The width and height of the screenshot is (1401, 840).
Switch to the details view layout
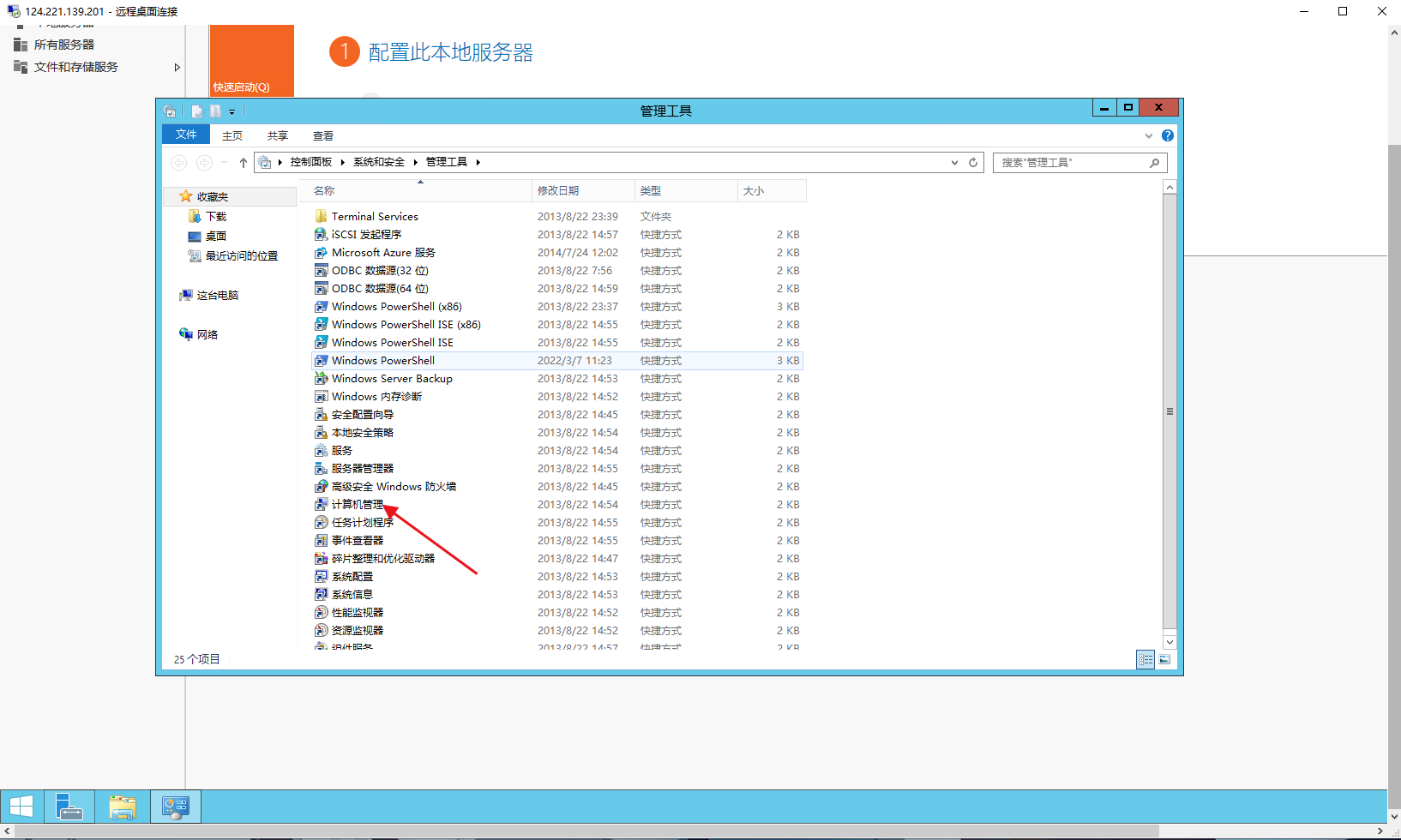coord(1145,659)
